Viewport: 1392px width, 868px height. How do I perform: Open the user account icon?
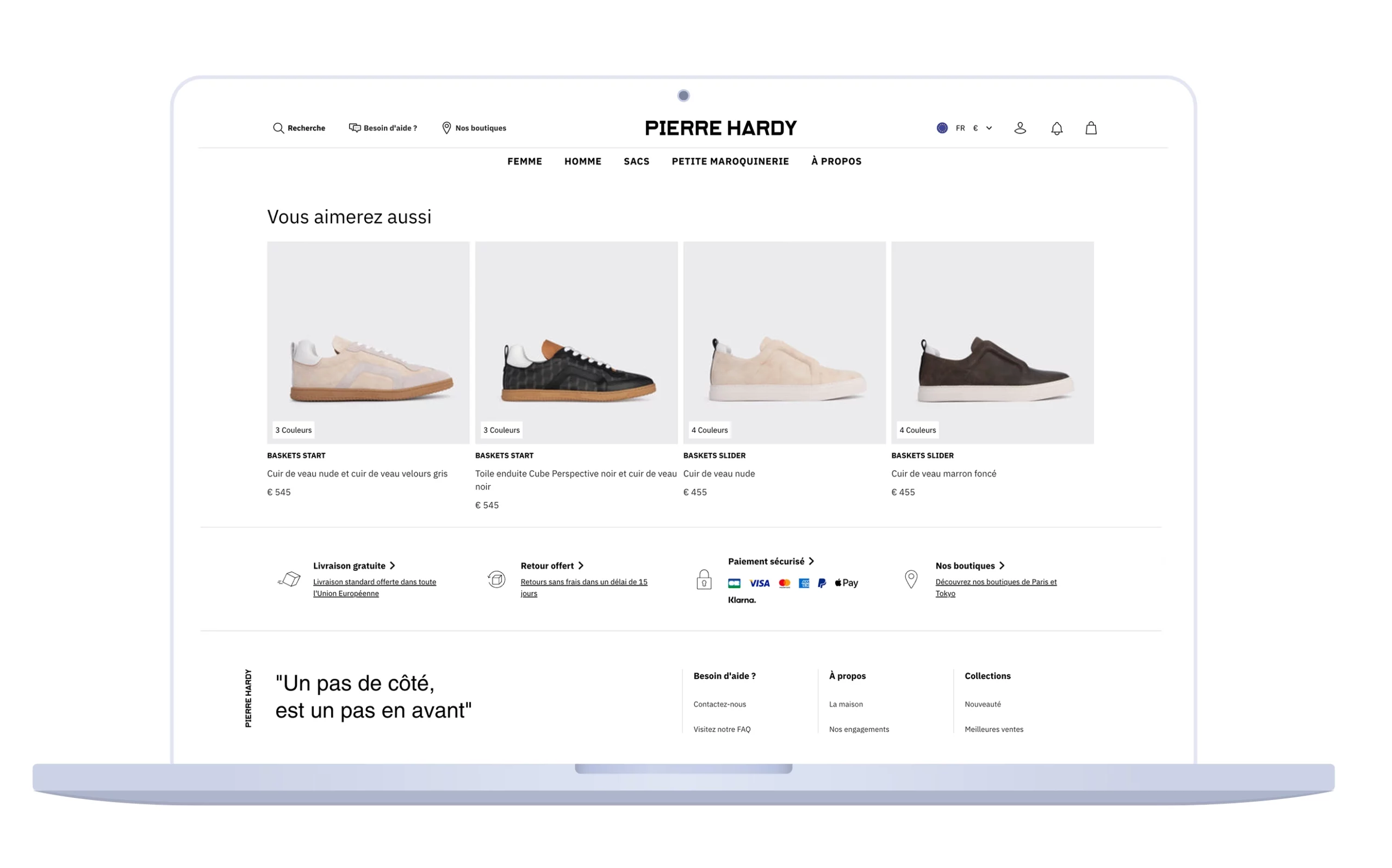tap(1021, 128)
